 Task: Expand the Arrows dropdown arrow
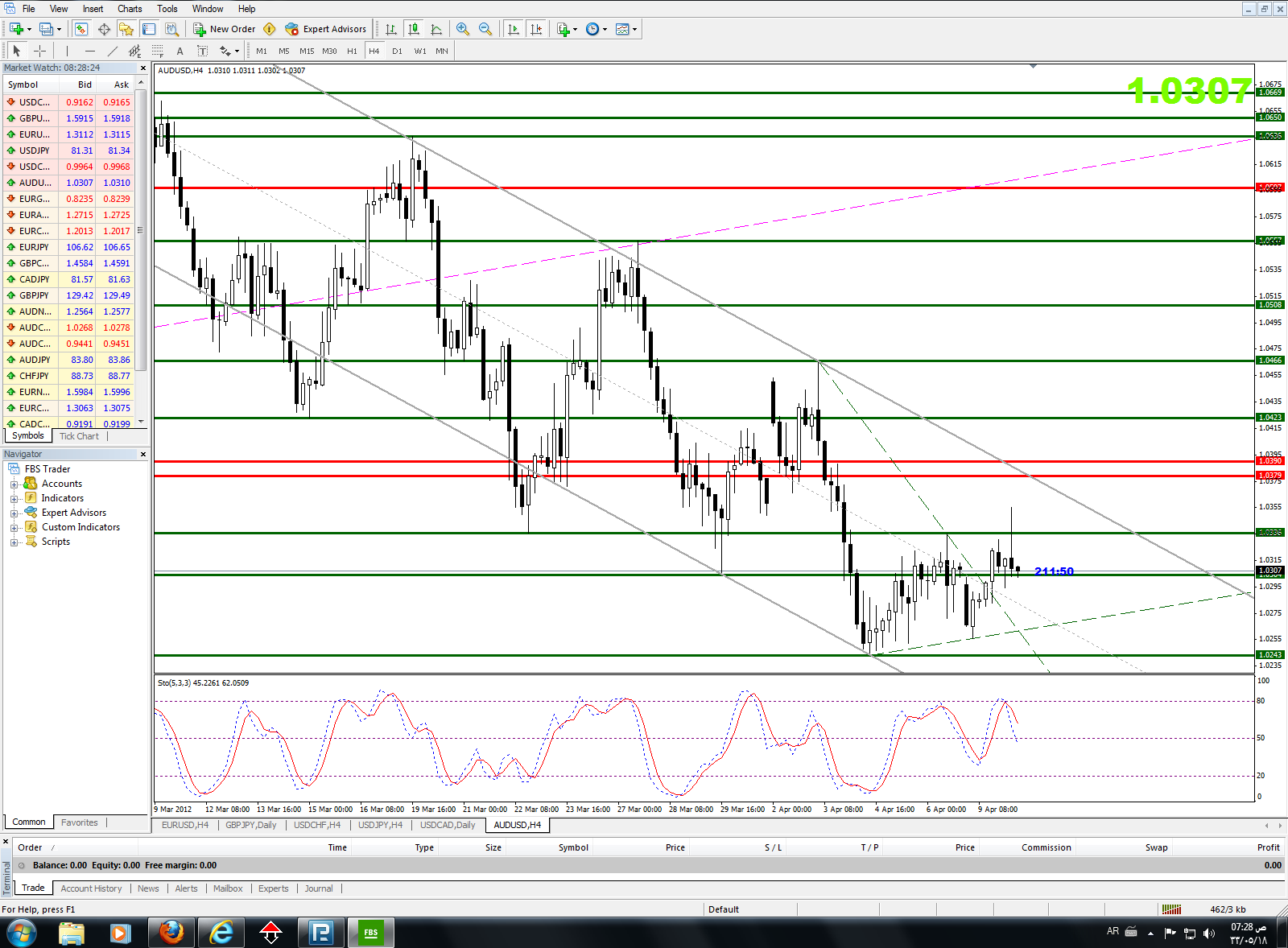tap(237, 51)
